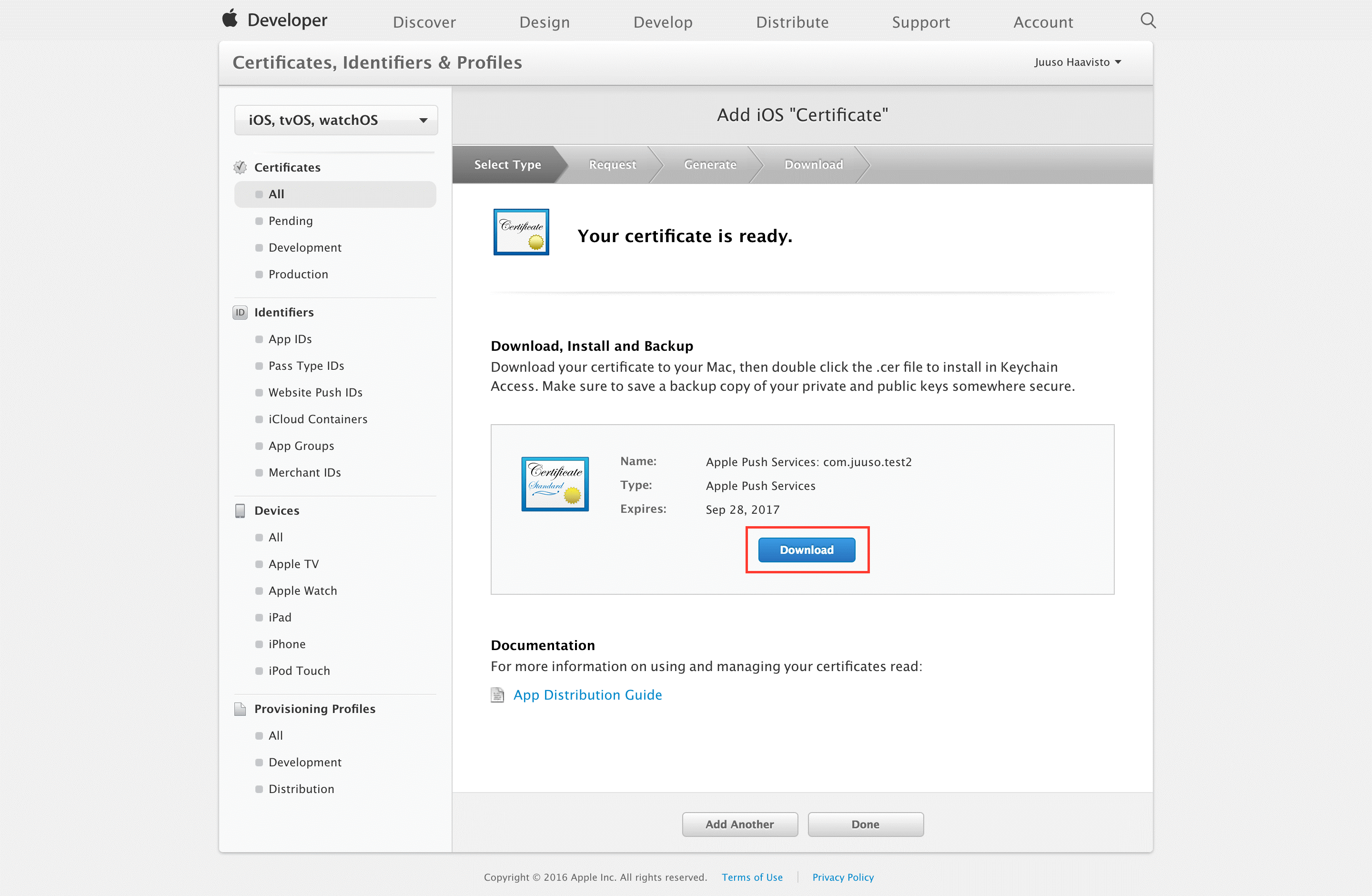Select the Generate step
The width and height of the screenshot is (1372, 896).
tap(710, 164)
